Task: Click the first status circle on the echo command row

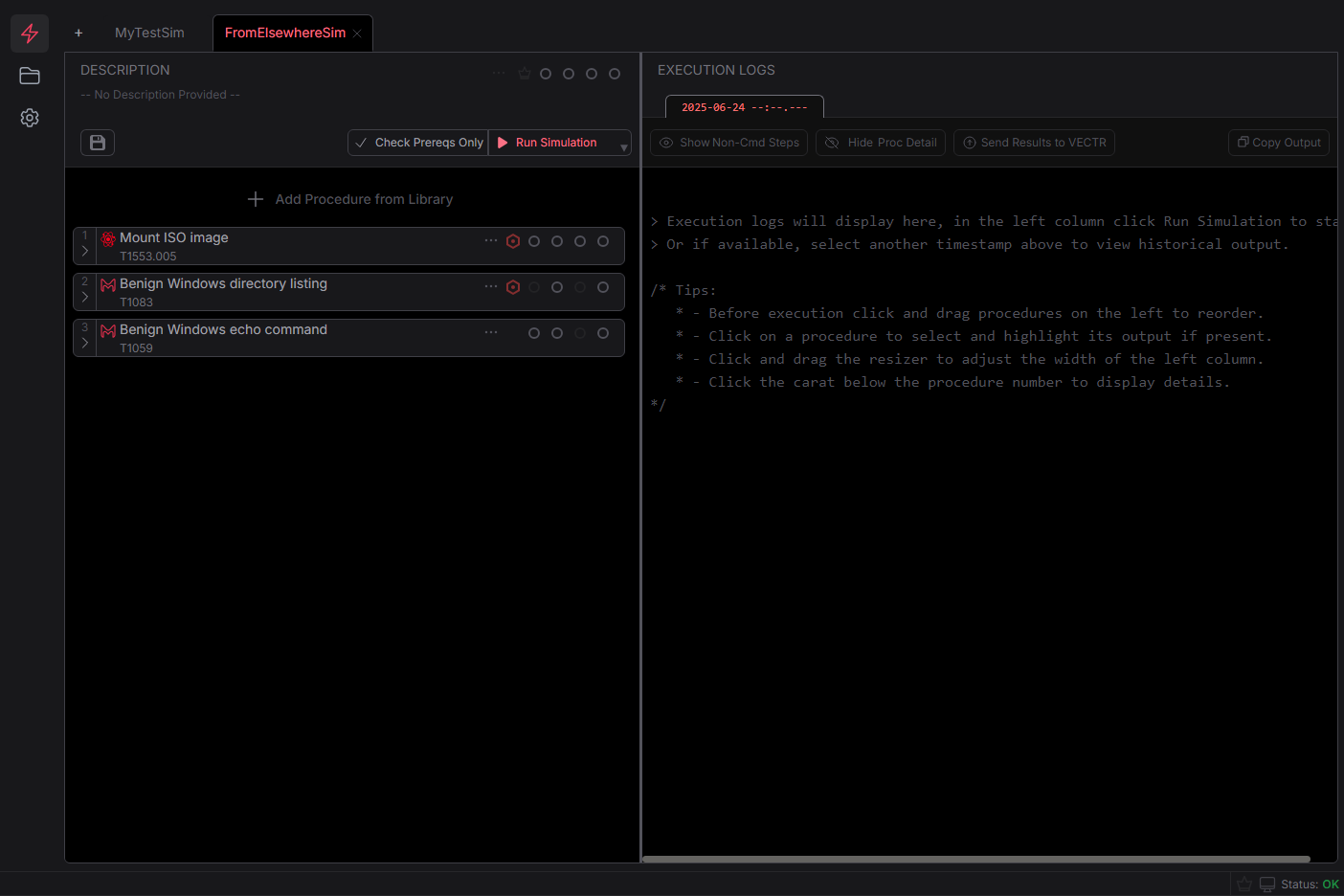Action: click(x=534, y=332)
